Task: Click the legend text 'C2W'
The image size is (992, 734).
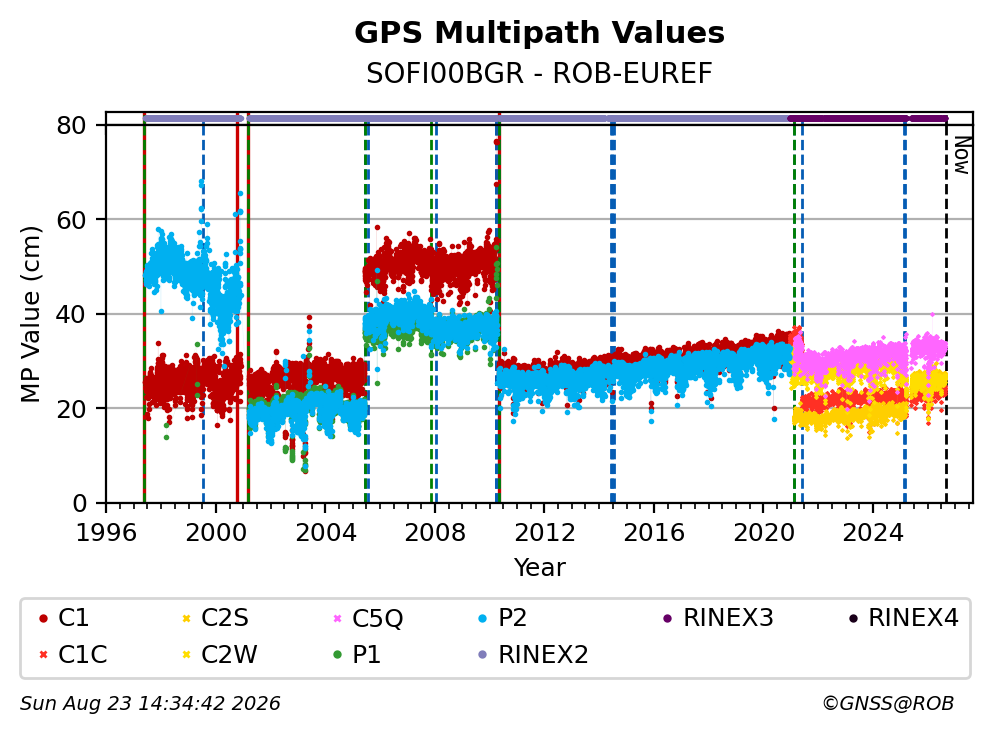Action: coord(229,654)
